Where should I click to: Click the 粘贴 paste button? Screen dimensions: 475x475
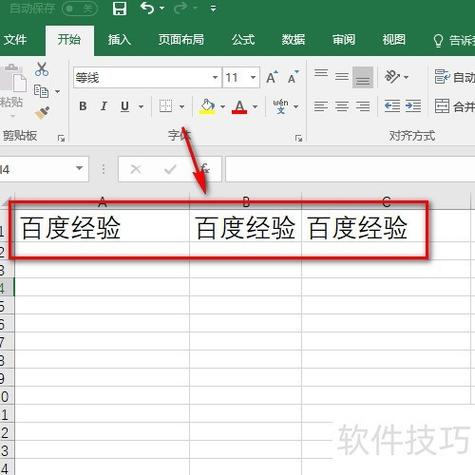(13, 91)
